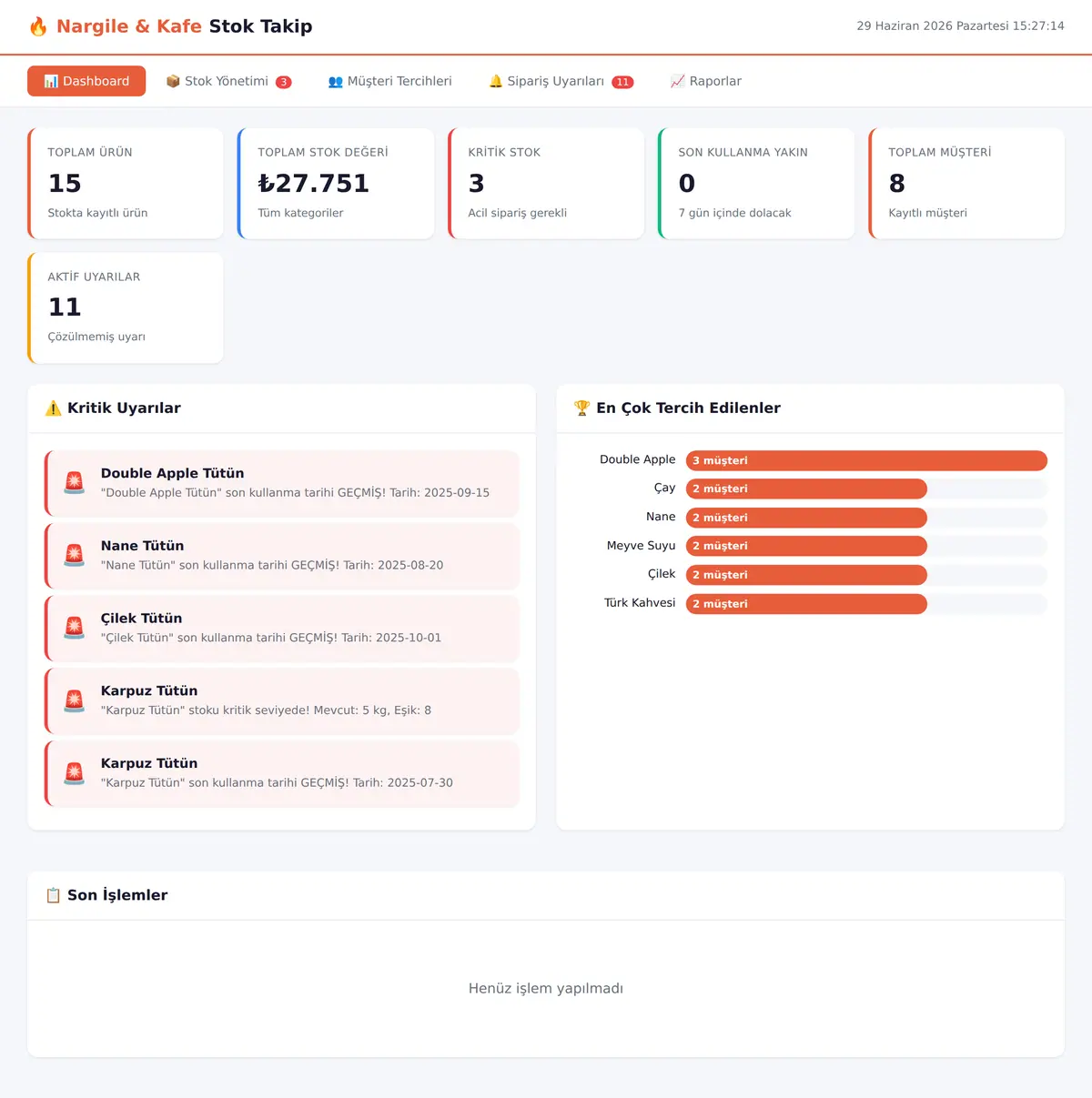Open the Kritik Stok stat card
The image size is (1092, 1098).
click(546, 183)
